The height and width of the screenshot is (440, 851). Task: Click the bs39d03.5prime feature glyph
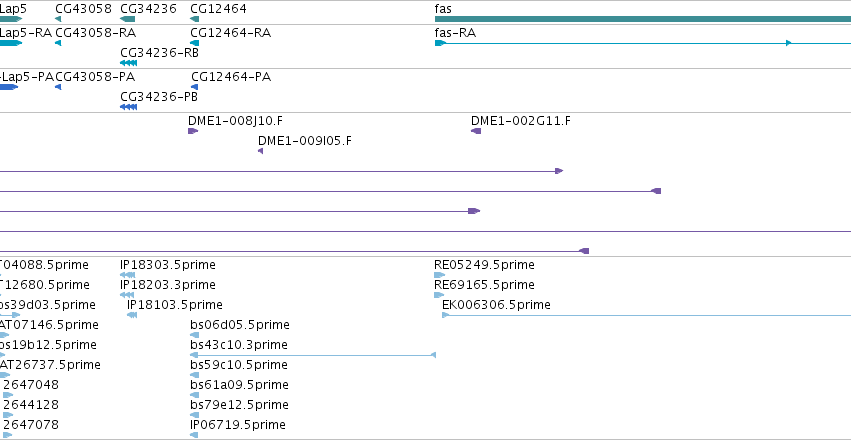click(10, 315)
